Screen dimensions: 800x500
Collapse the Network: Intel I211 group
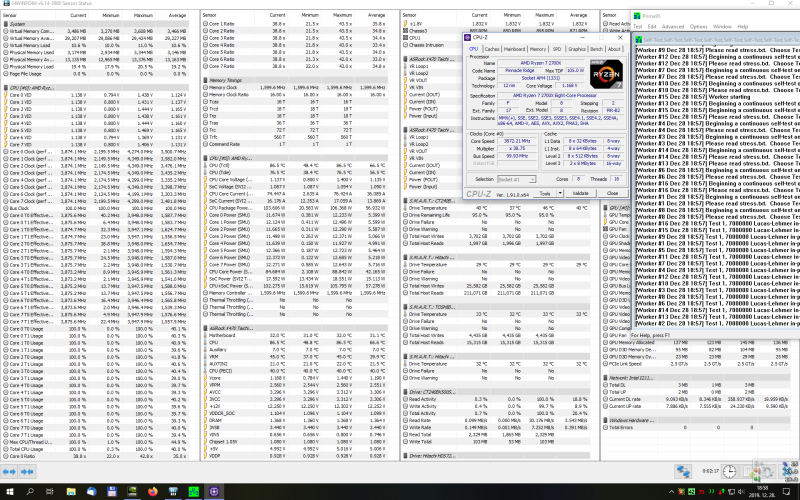(696, 378)
